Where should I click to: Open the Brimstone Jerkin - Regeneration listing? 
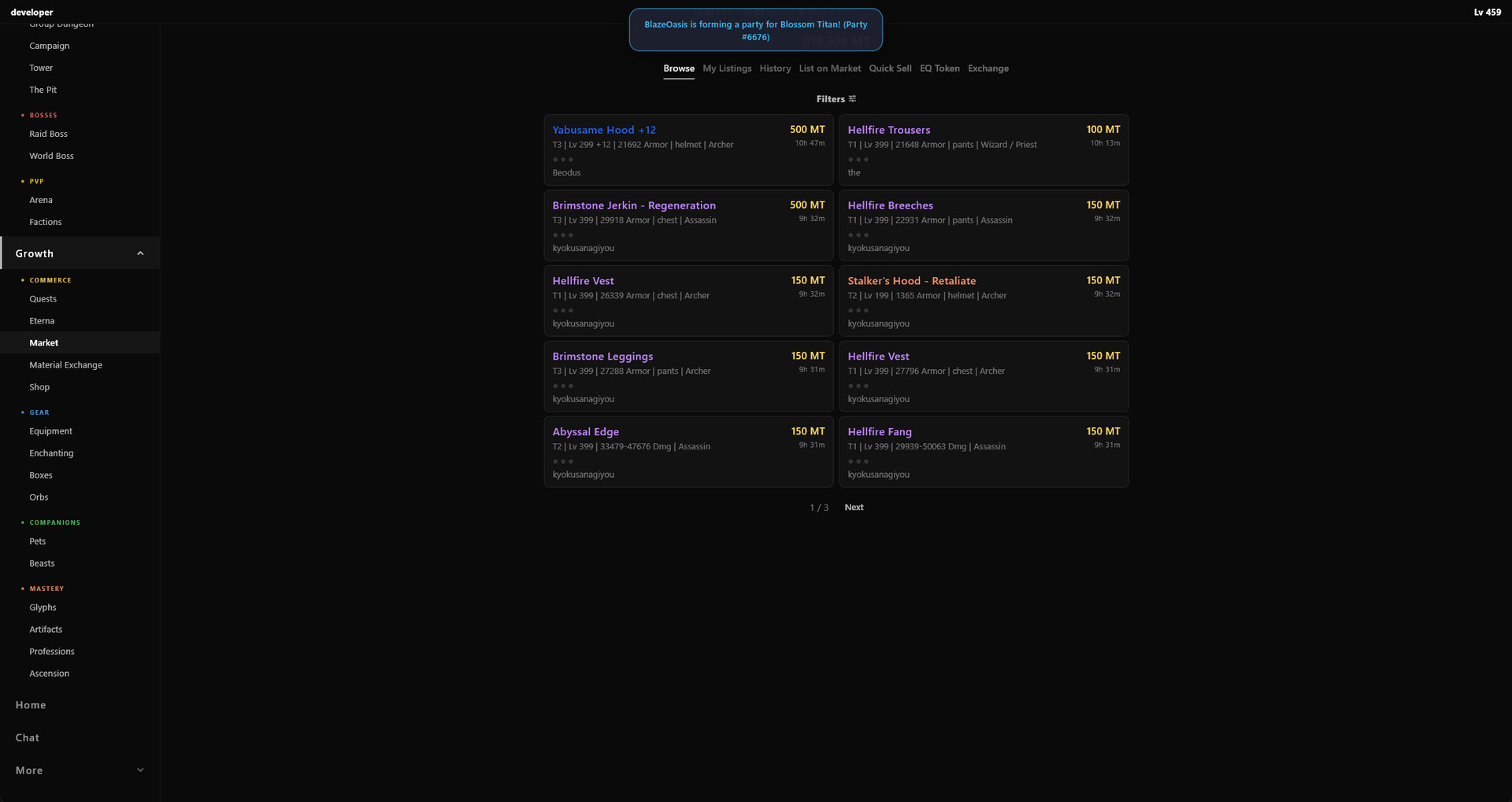(x=634, y=205)
